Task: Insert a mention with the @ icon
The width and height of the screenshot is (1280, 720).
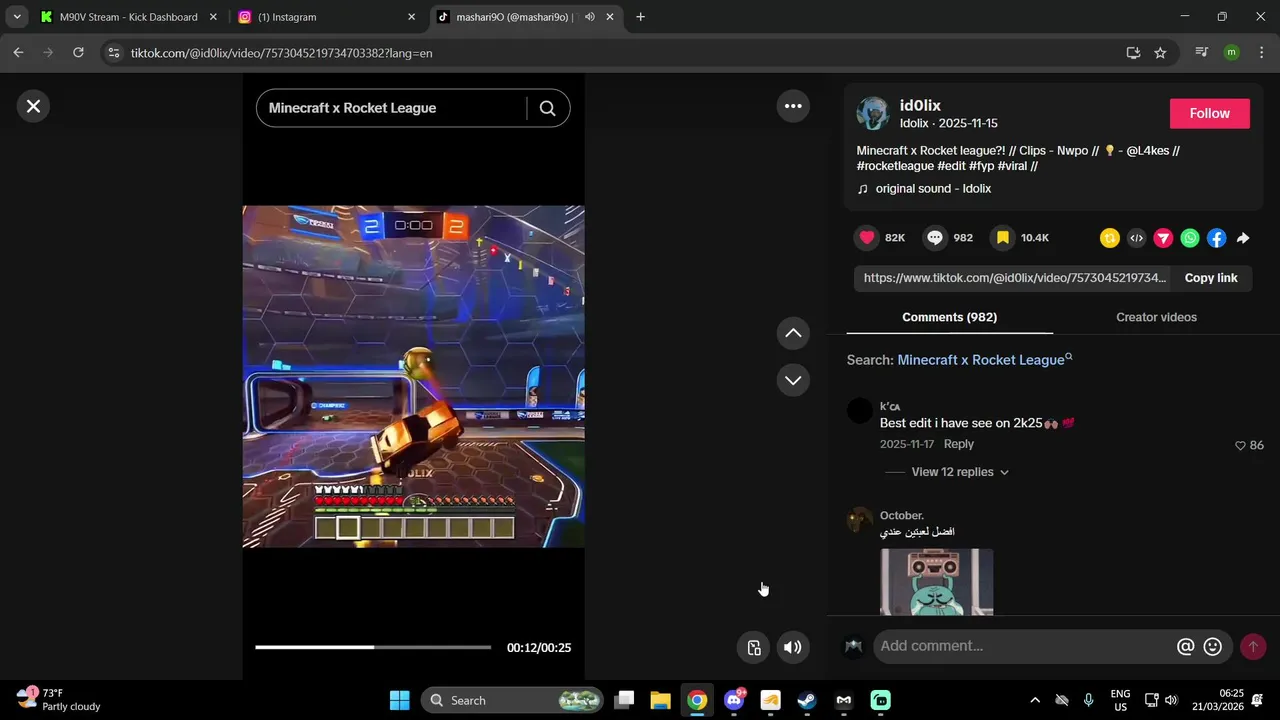Action: [x=1185, y=647]
